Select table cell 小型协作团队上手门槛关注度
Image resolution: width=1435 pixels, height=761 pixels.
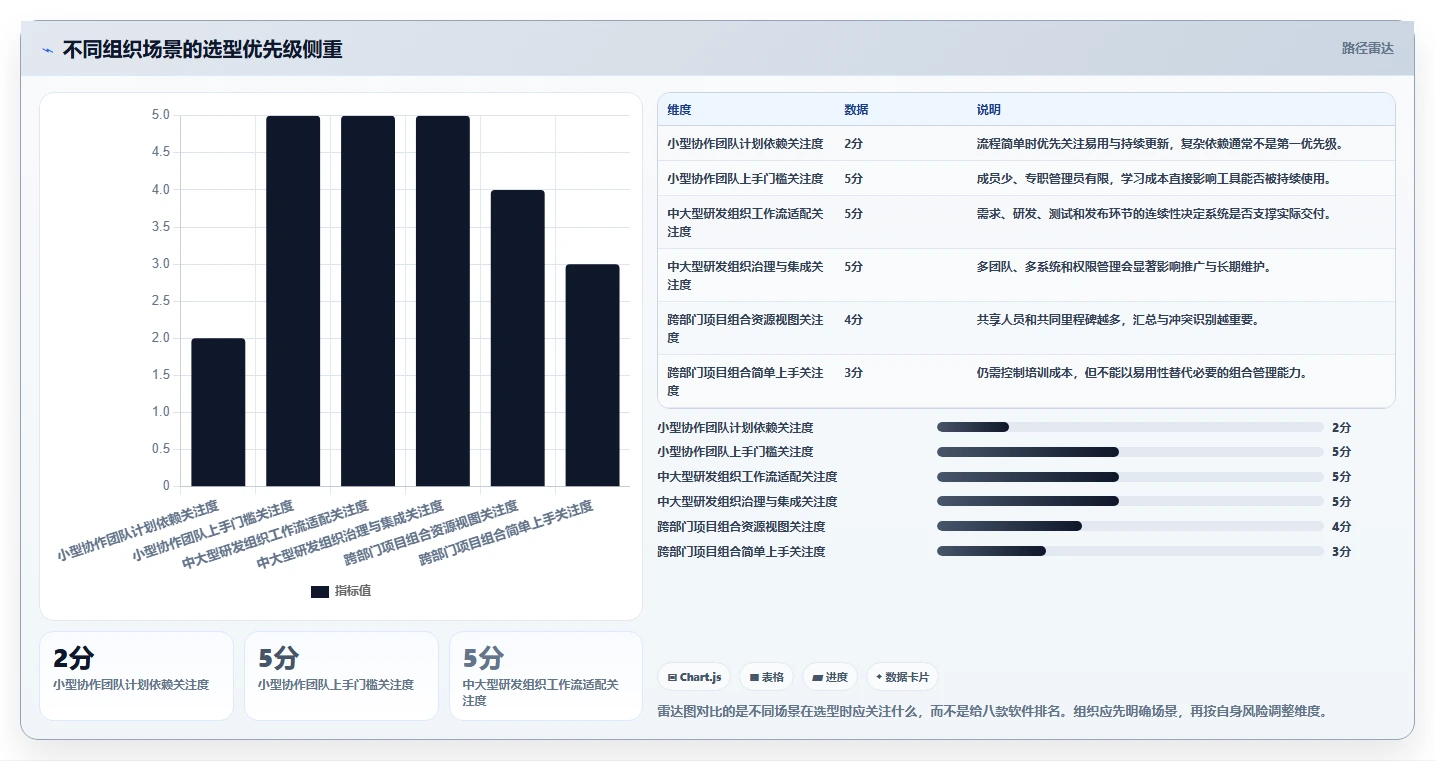coord(745,179)
